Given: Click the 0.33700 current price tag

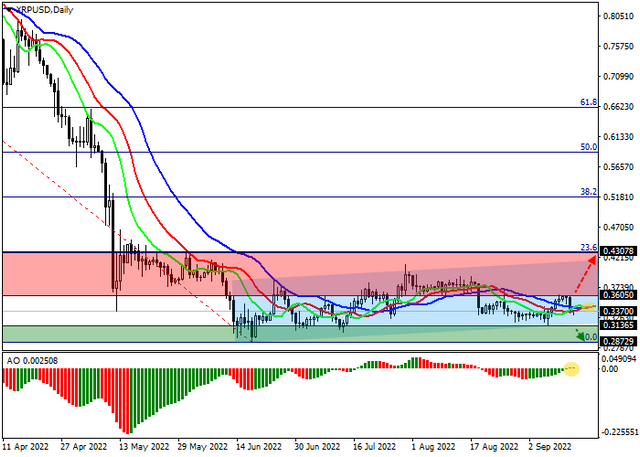Looking at the screenshot, I should (619, 312).
